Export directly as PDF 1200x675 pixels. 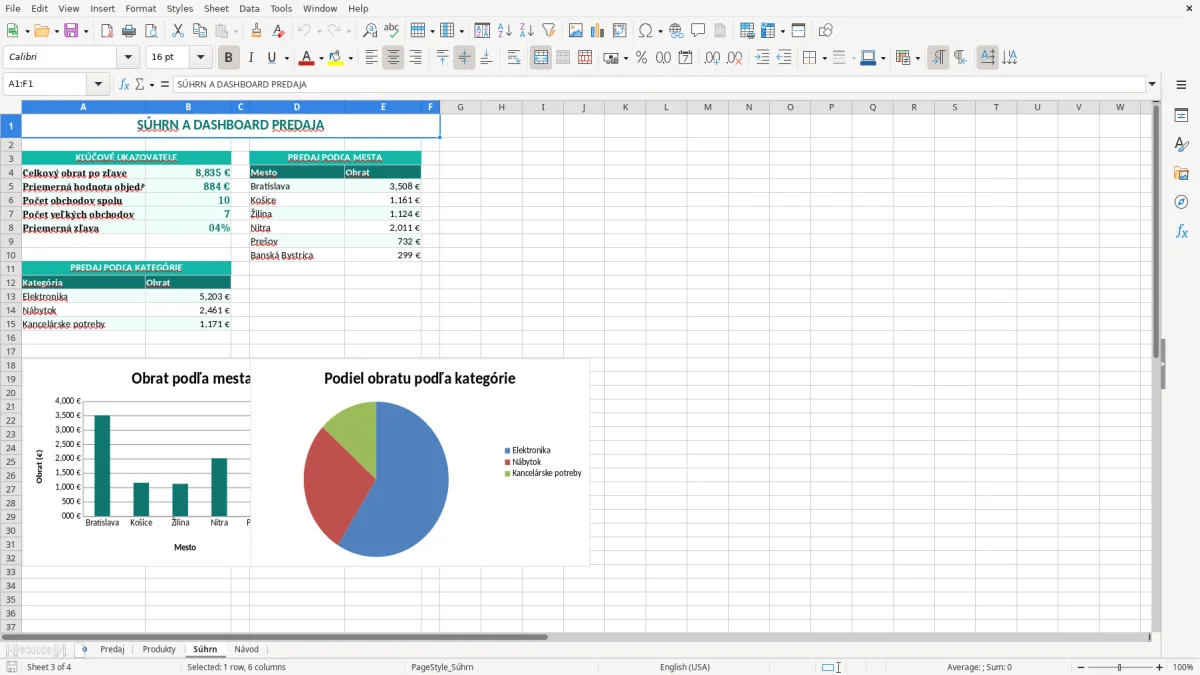pyautogui.click(x=107, y=31)
